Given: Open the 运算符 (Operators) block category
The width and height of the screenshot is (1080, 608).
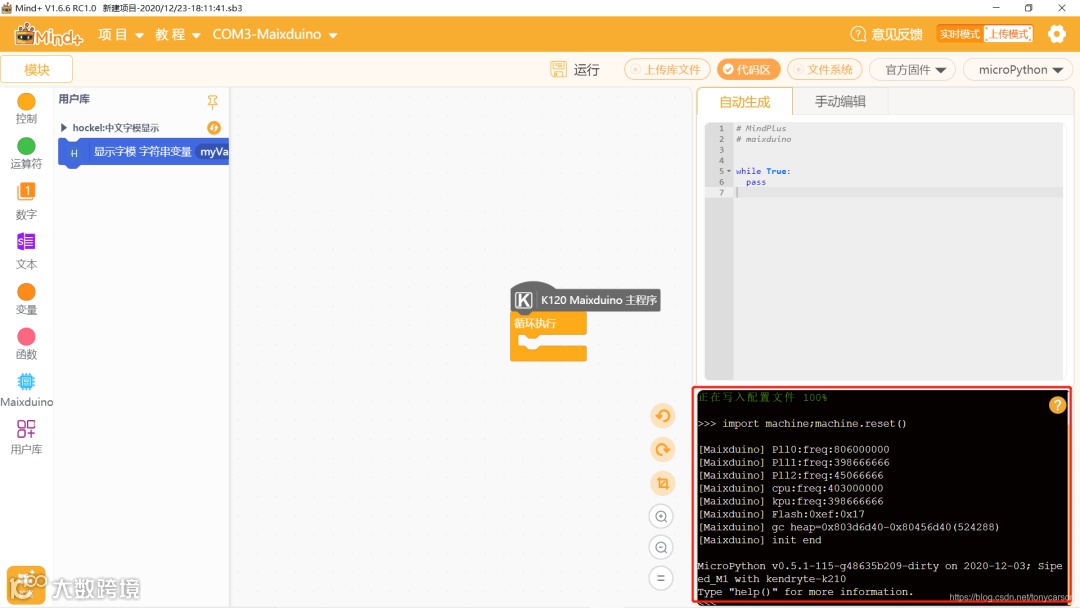Looking at the screenshot, I should pyautogui.click(x=26, y=154).
